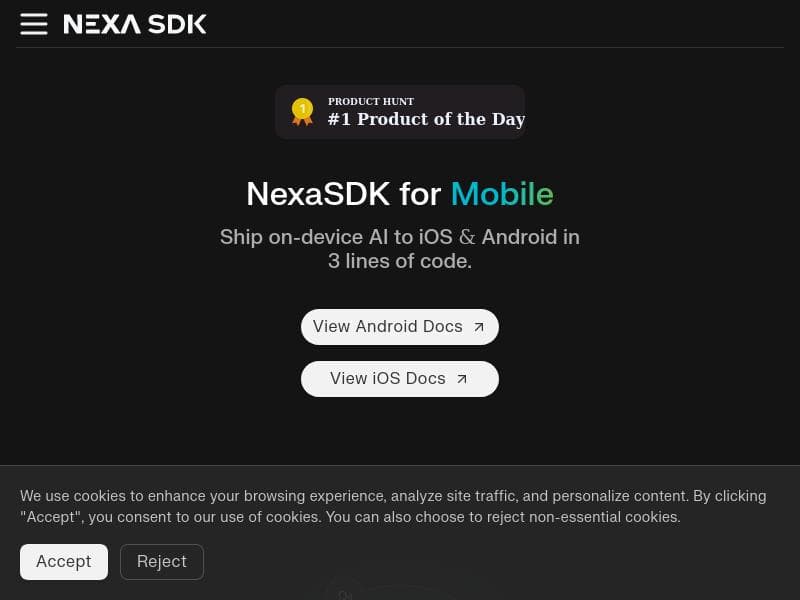Open the #1 Product of the Day link

click(427, 119)
